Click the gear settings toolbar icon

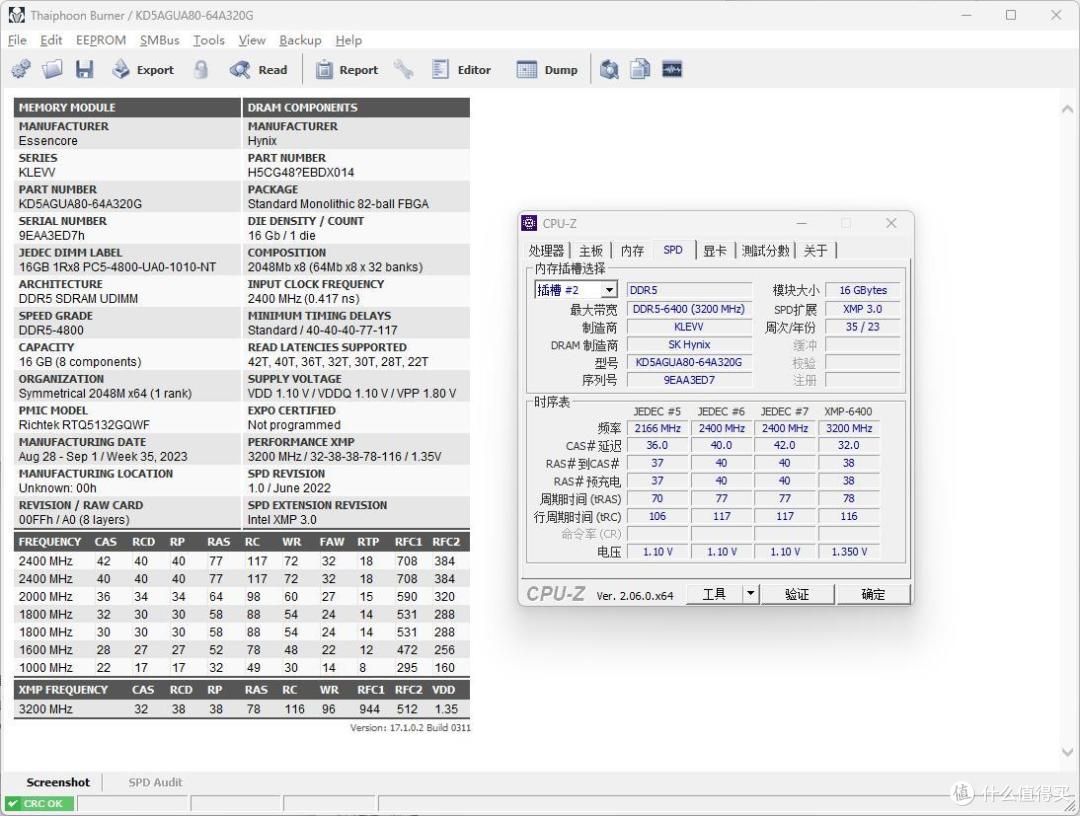[21, 70]
